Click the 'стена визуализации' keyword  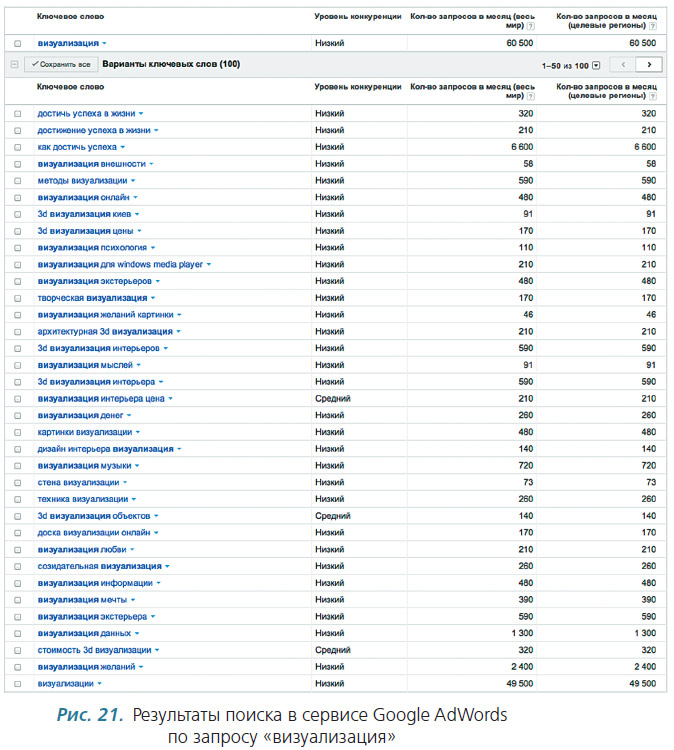pyautogui.click(x=78, y=482)
